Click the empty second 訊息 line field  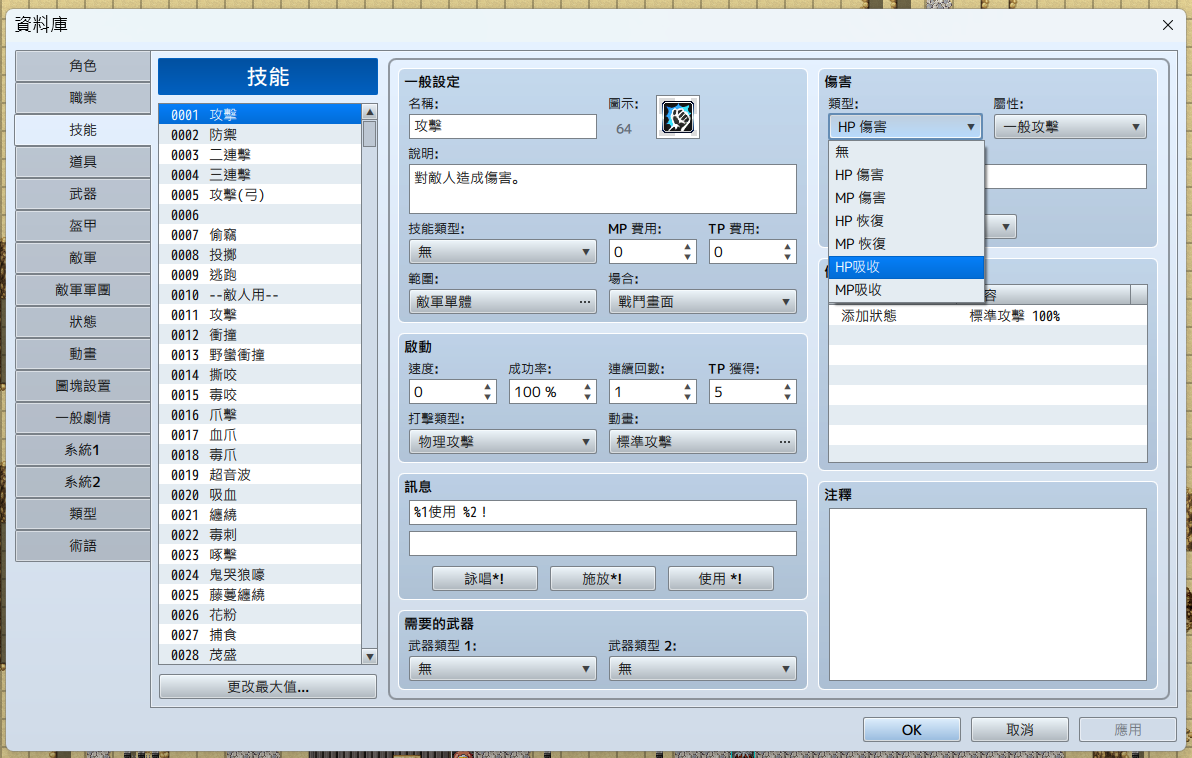(602, 544)
